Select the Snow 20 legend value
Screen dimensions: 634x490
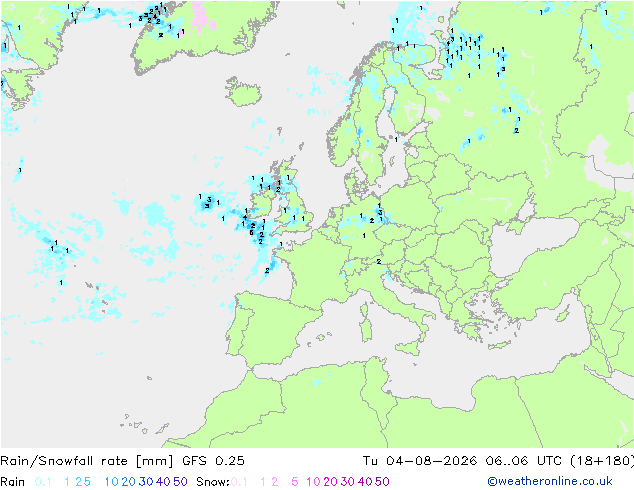(x=330, y=482)
